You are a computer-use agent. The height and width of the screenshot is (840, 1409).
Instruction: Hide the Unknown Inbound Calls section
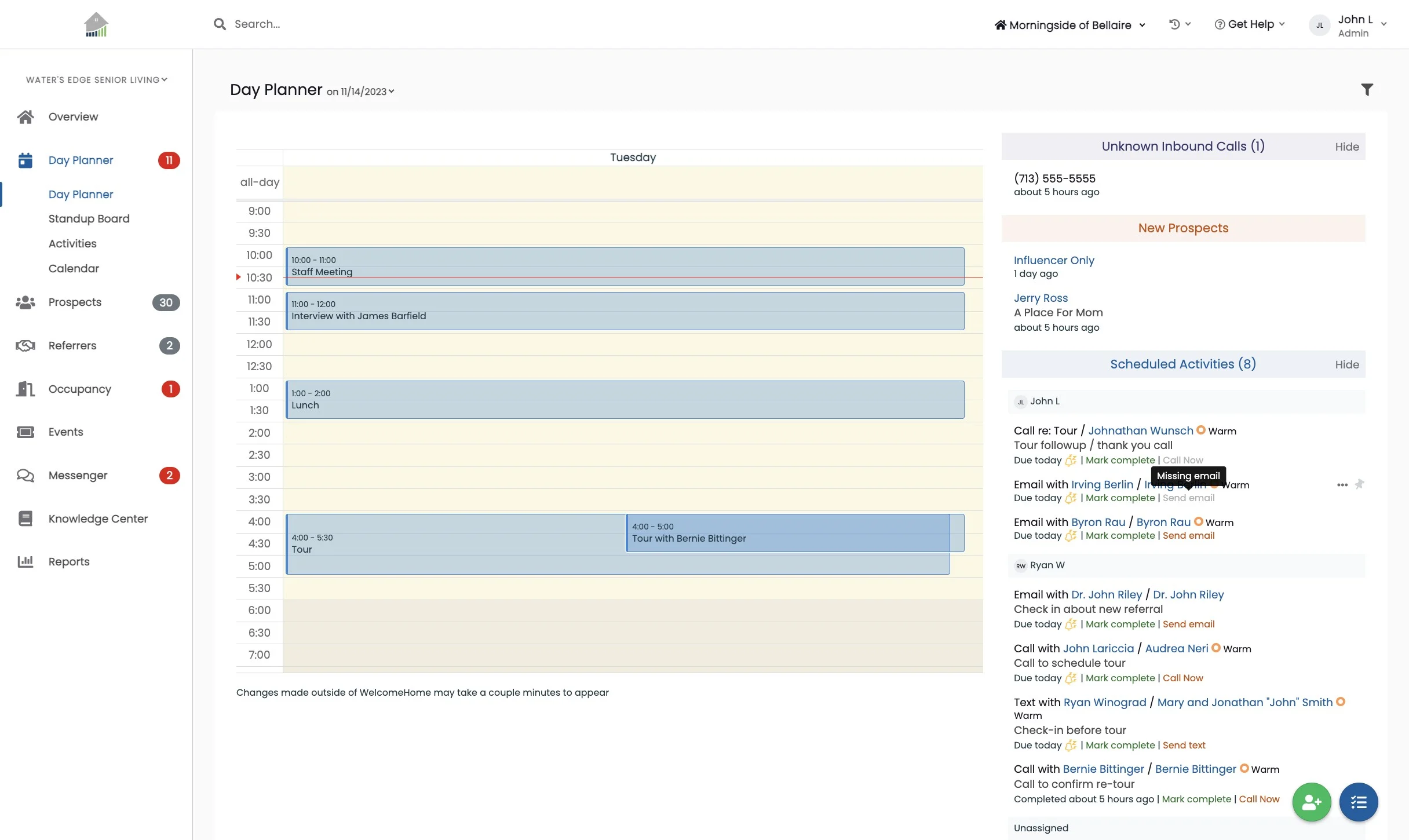point(1346,147)
